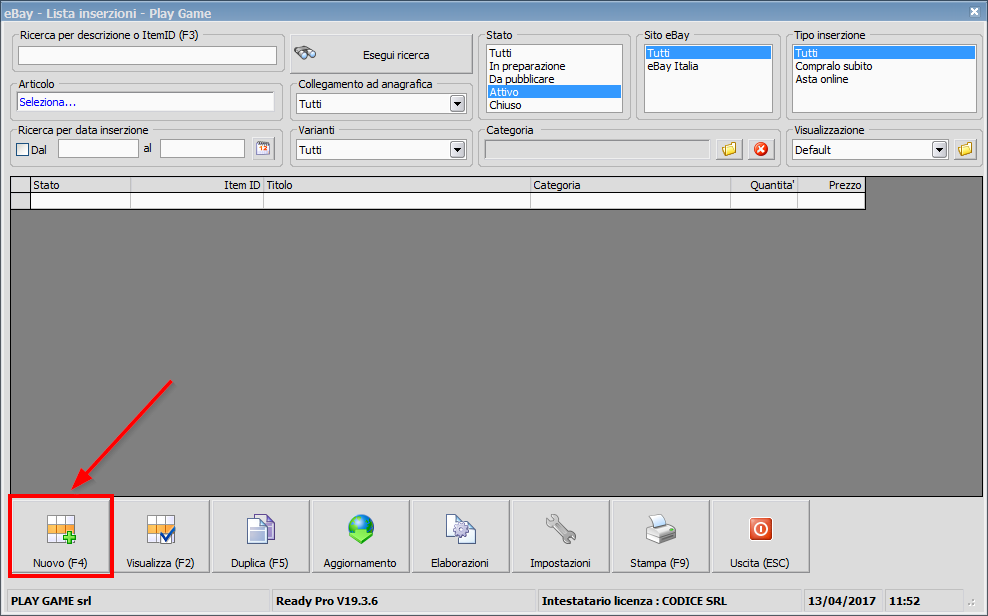Click PLAY GAME srl in status bar

pyautogui.click(x=51, y=601)
